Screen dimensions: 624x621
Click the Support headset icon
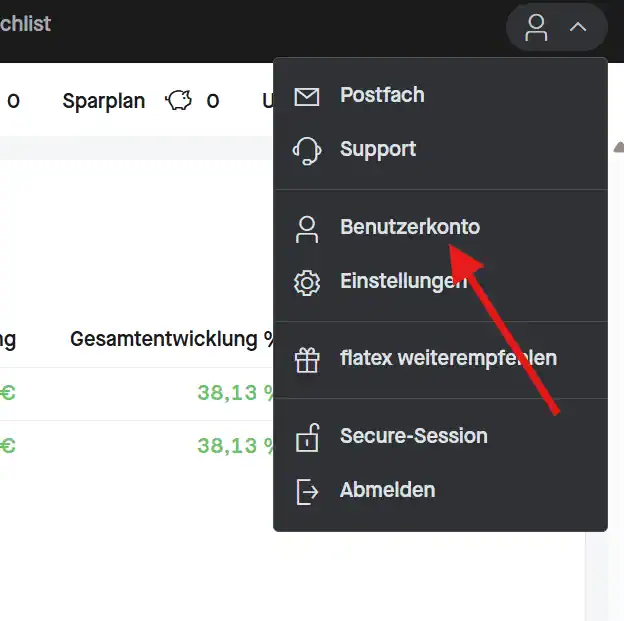307,150
